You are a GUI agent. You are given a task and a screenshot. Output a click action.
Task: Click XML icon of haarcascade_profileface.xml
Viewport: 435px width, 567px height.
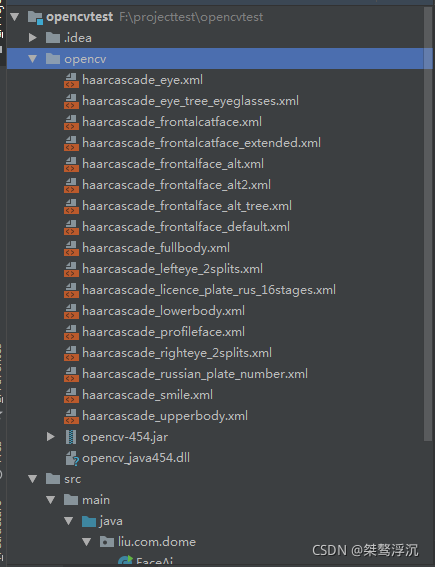click(71, 332)
